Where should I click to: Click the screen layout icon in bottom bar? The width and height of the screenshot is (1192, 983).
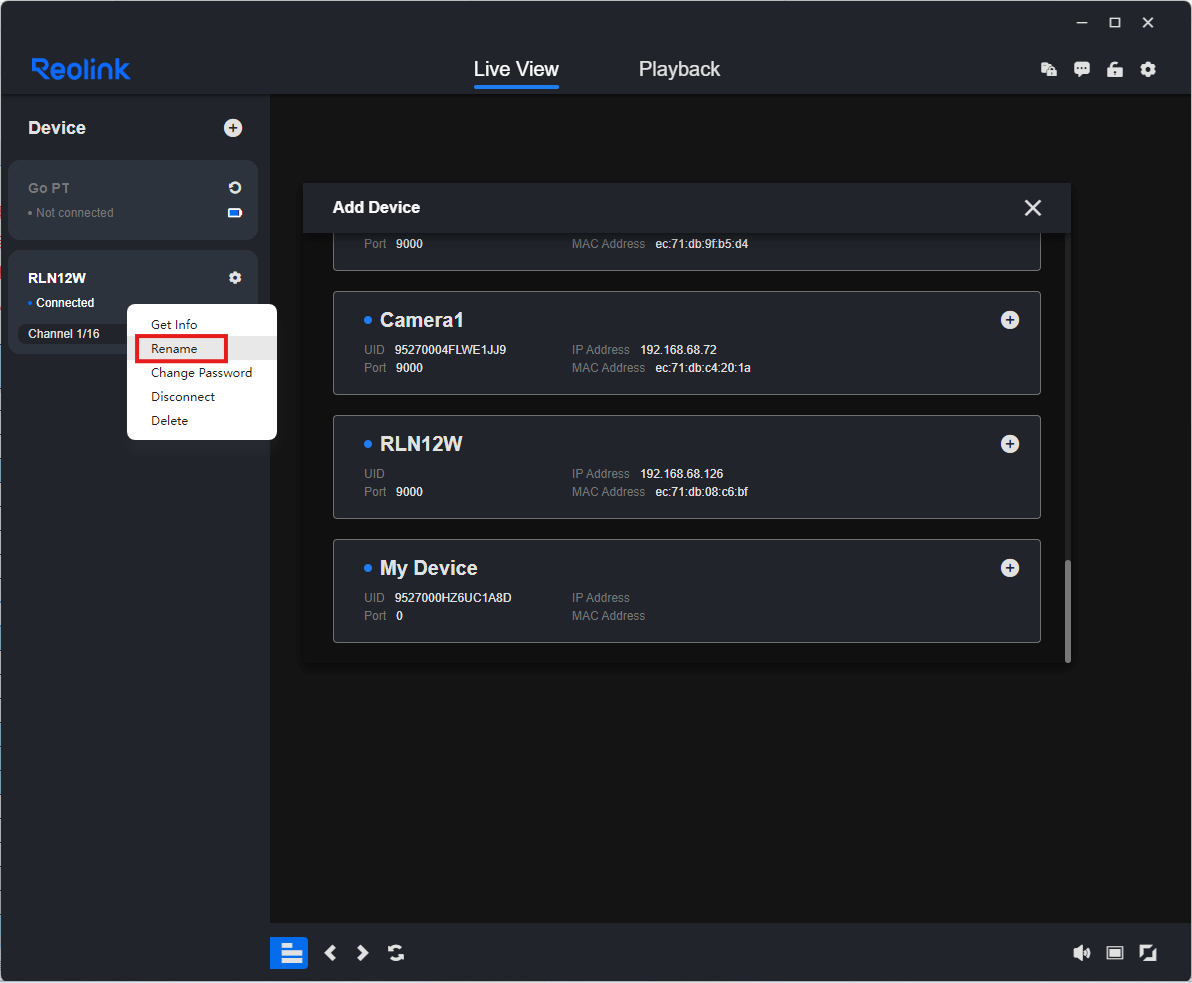1114,953
